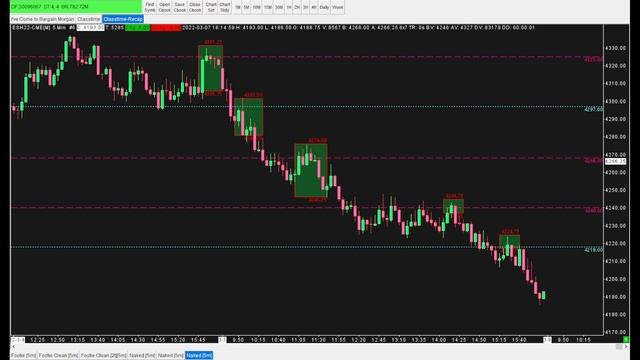Open the Classtime chartbook tab
The height and width of the screenshot is (360, 640).
(89, 19)
